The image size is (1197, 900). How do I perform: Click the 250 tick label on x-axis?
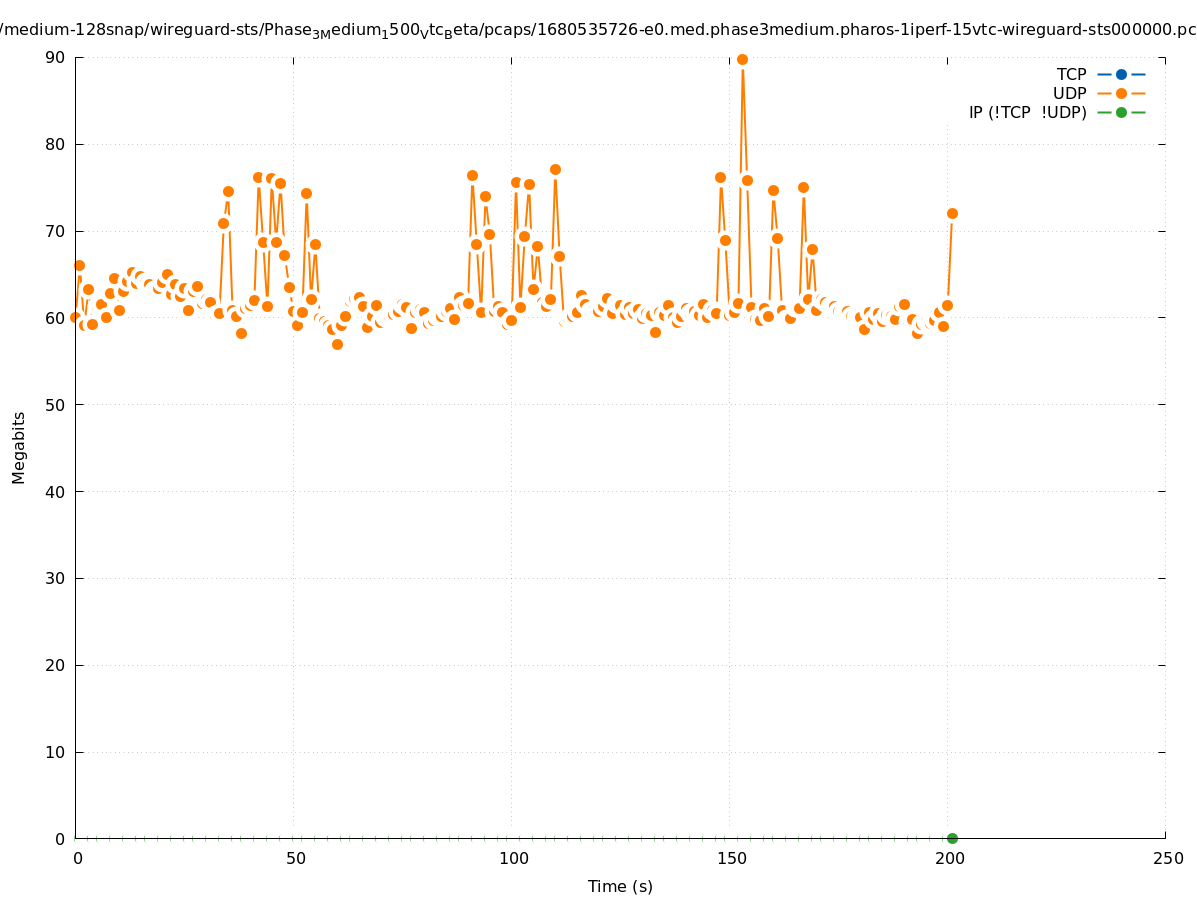1167,859
